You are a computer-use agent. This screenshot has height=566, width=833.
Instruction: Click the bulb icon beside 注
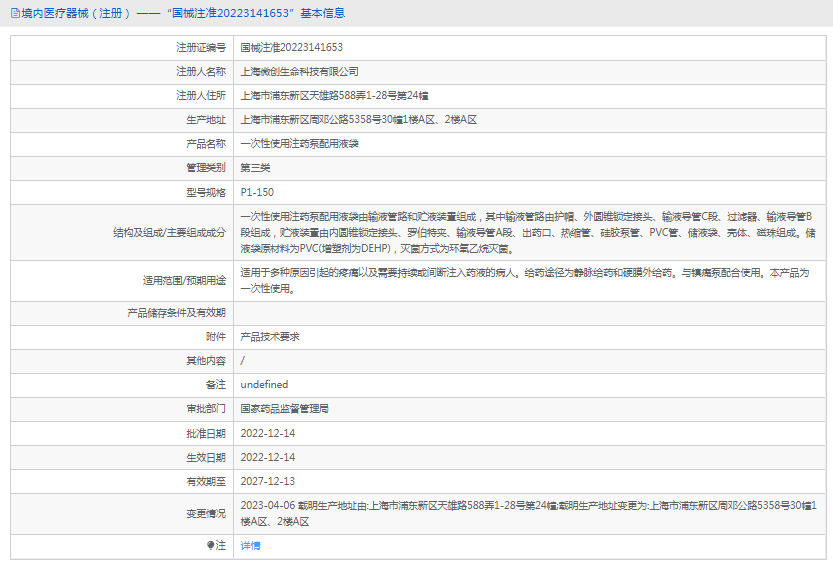(x=210, y=545)
